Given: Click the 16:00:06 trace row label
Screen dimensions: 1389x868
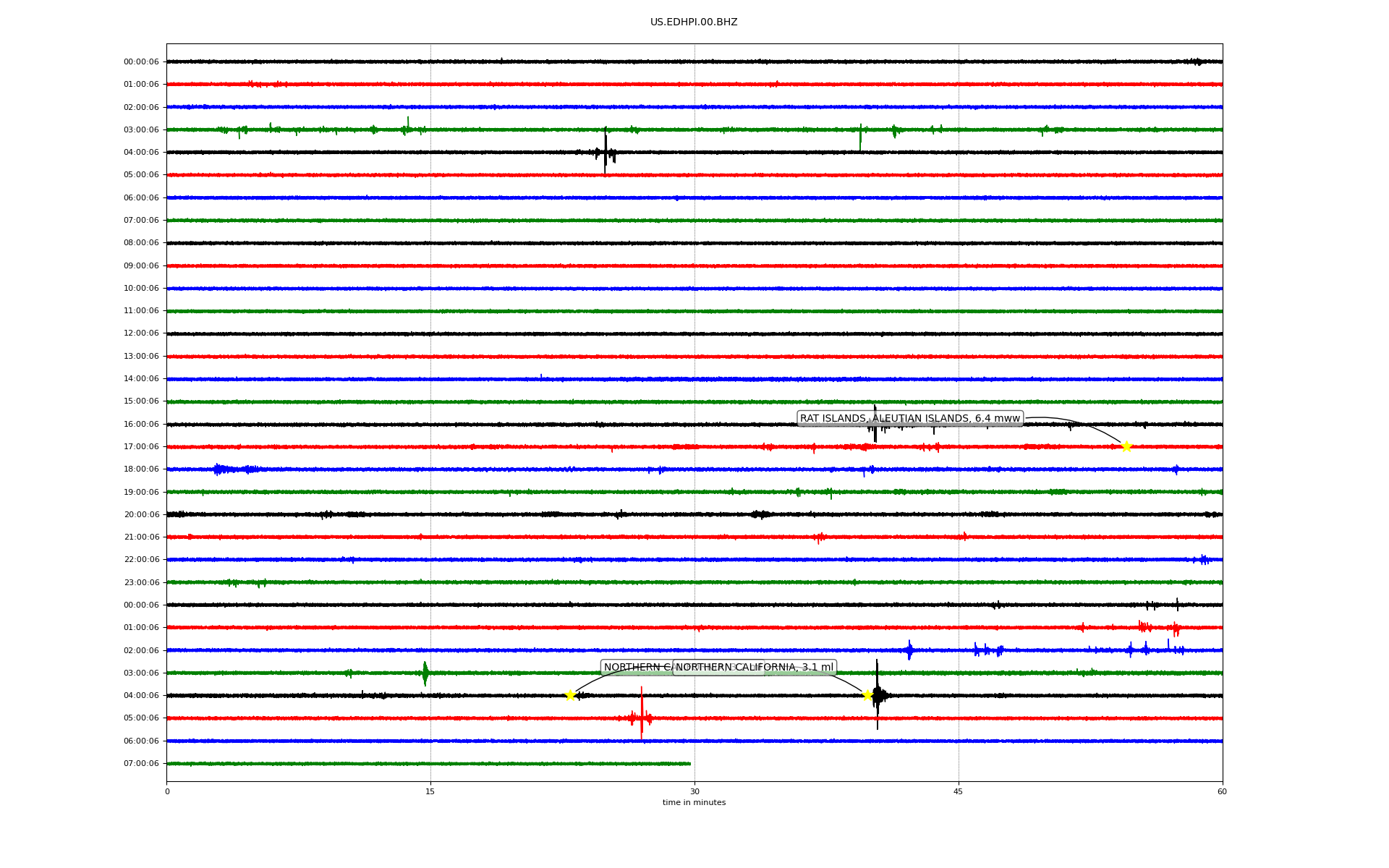Looking at the screenshot, I should (141, 424).
